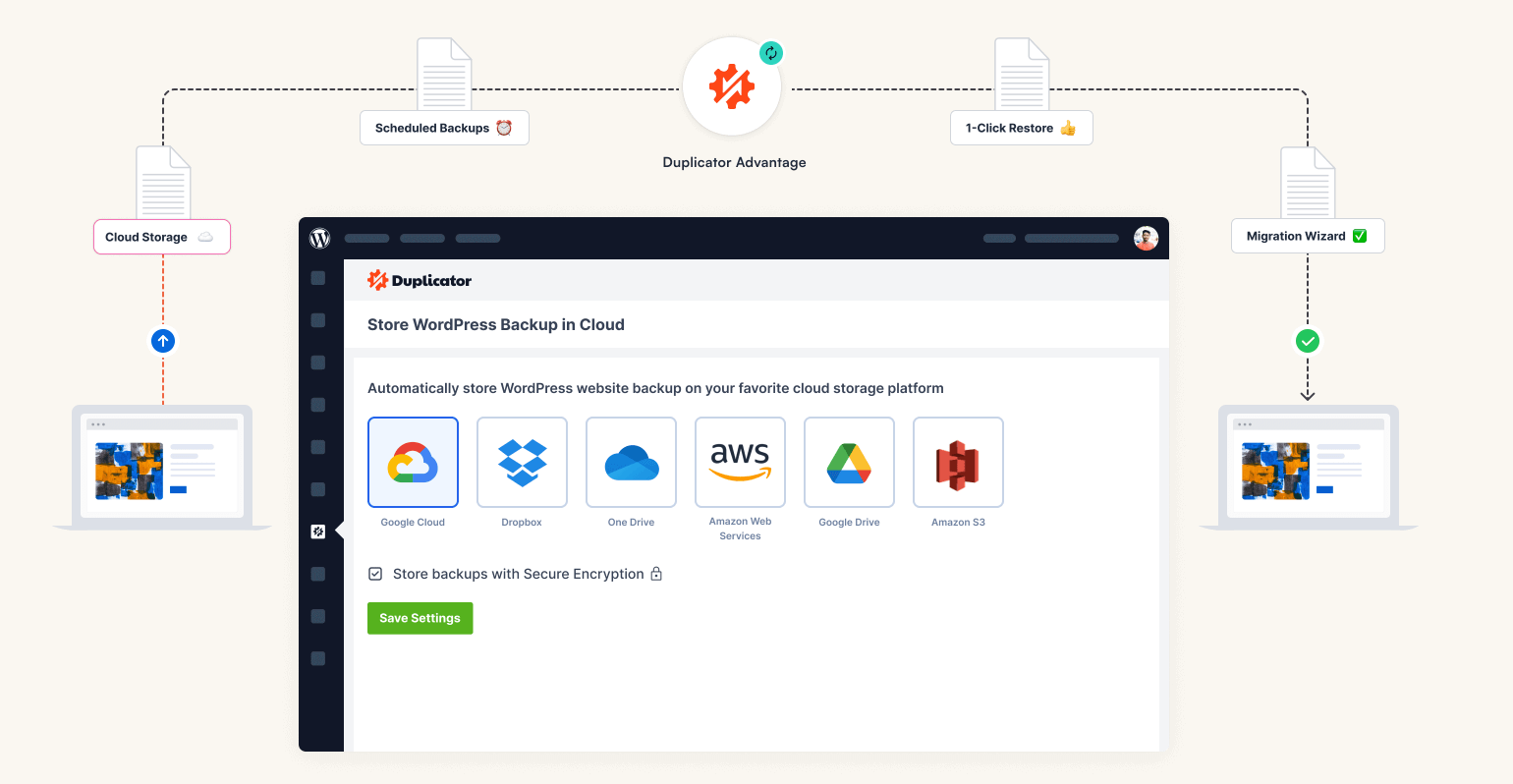Click the Save Settings button

click(x=420, y=618)
